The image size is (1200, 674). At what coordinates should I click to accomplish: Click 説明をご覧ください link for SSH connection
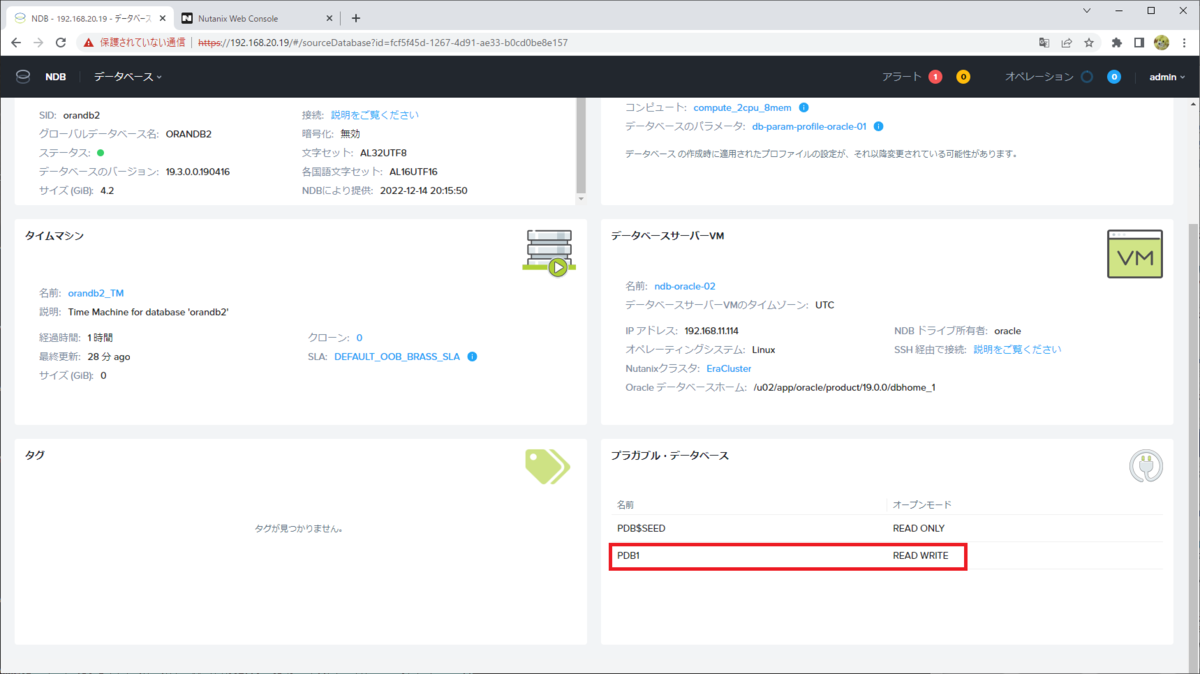[1018, 350]
